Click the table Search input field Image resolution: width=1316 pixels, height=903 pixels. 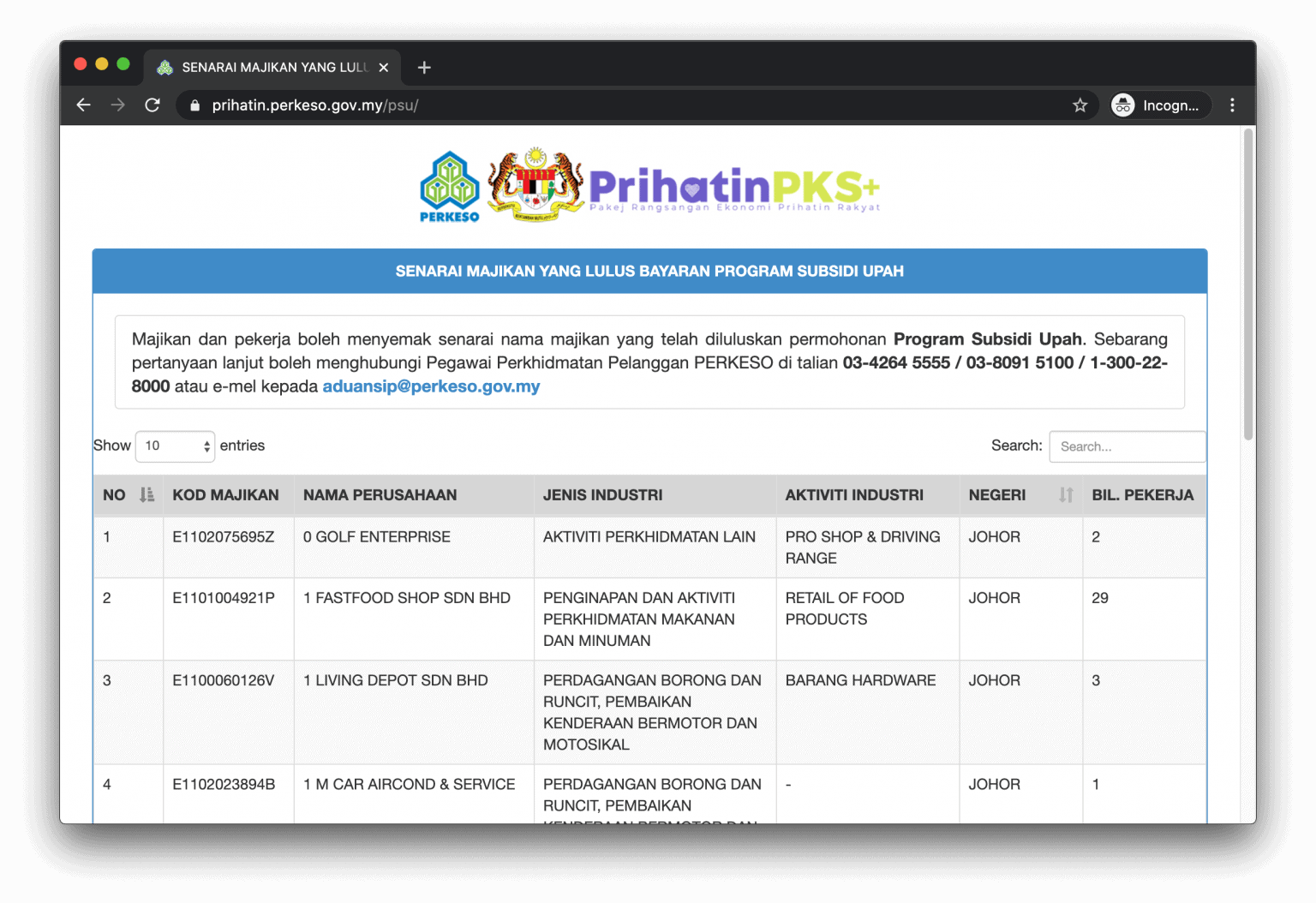pyautogui.click(x=1127, y=446)
